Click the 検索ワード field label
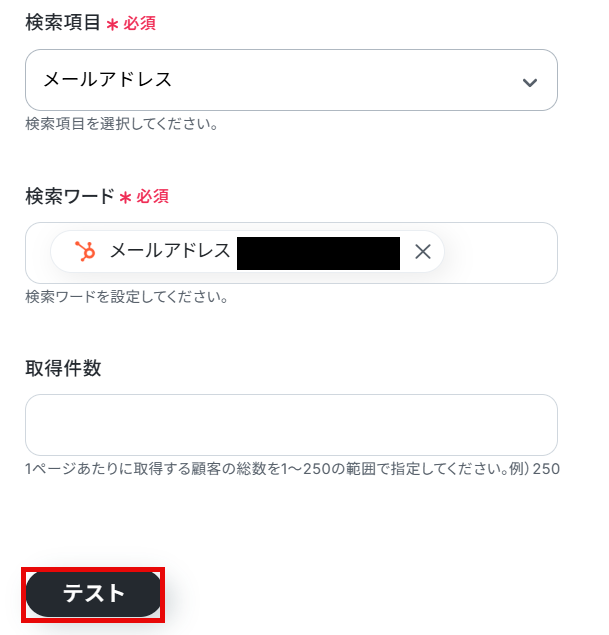The image size is (609, 635). pos(70,196)
